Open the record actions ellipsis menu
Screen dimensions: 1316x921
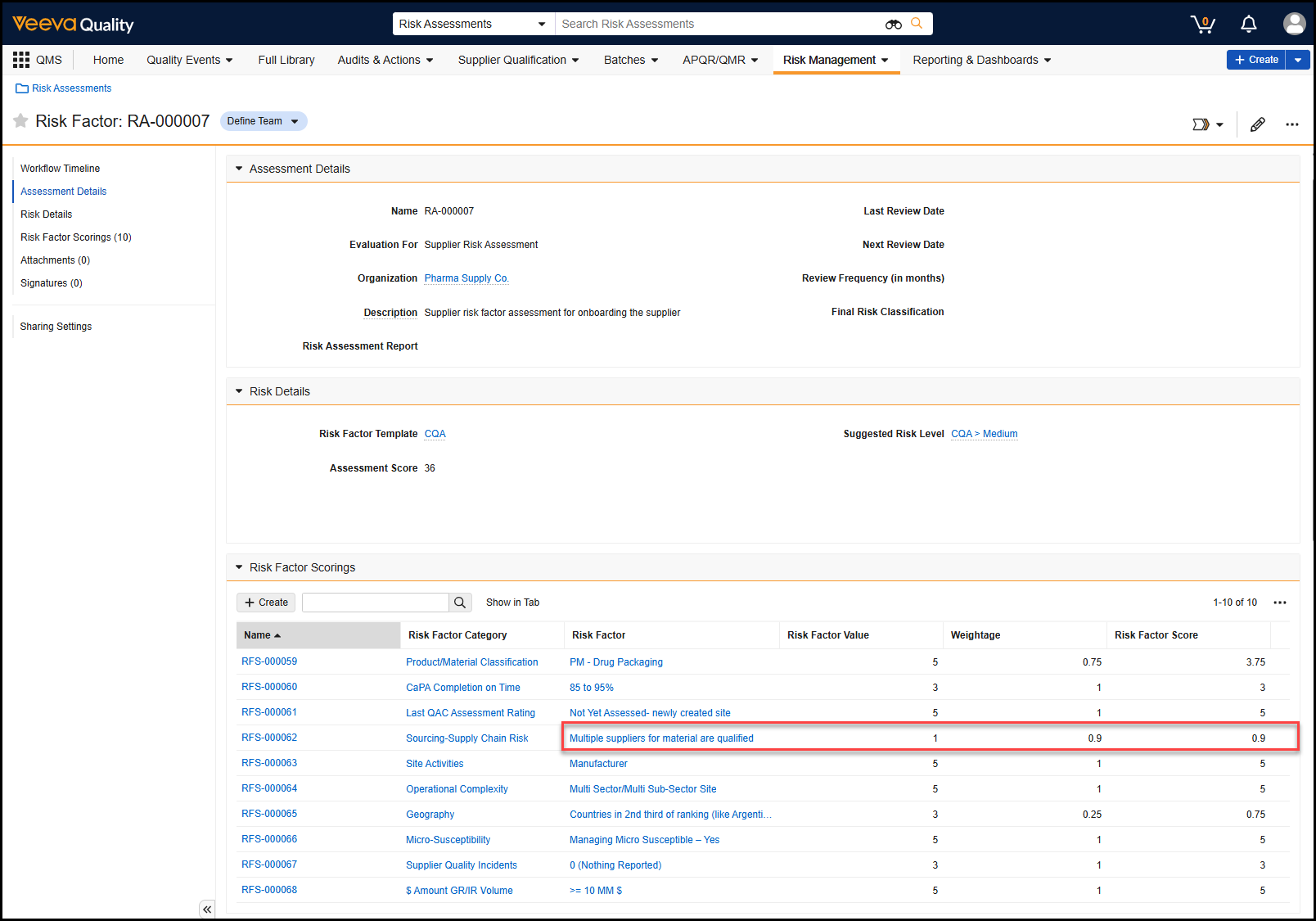1291,124
